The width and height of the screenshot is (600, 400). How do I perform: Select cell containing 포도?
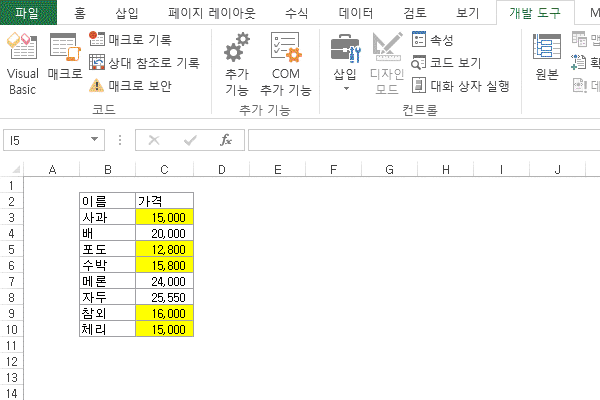108,249
